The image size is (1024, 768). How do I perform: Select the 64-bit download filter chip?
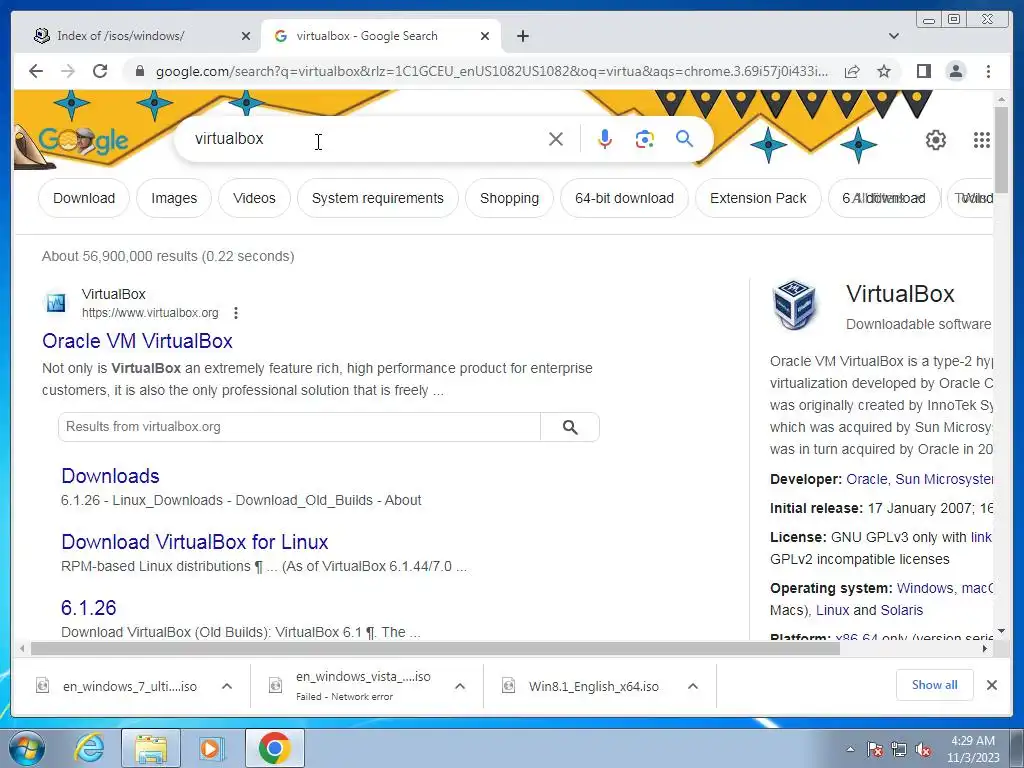tap(624, 198)
